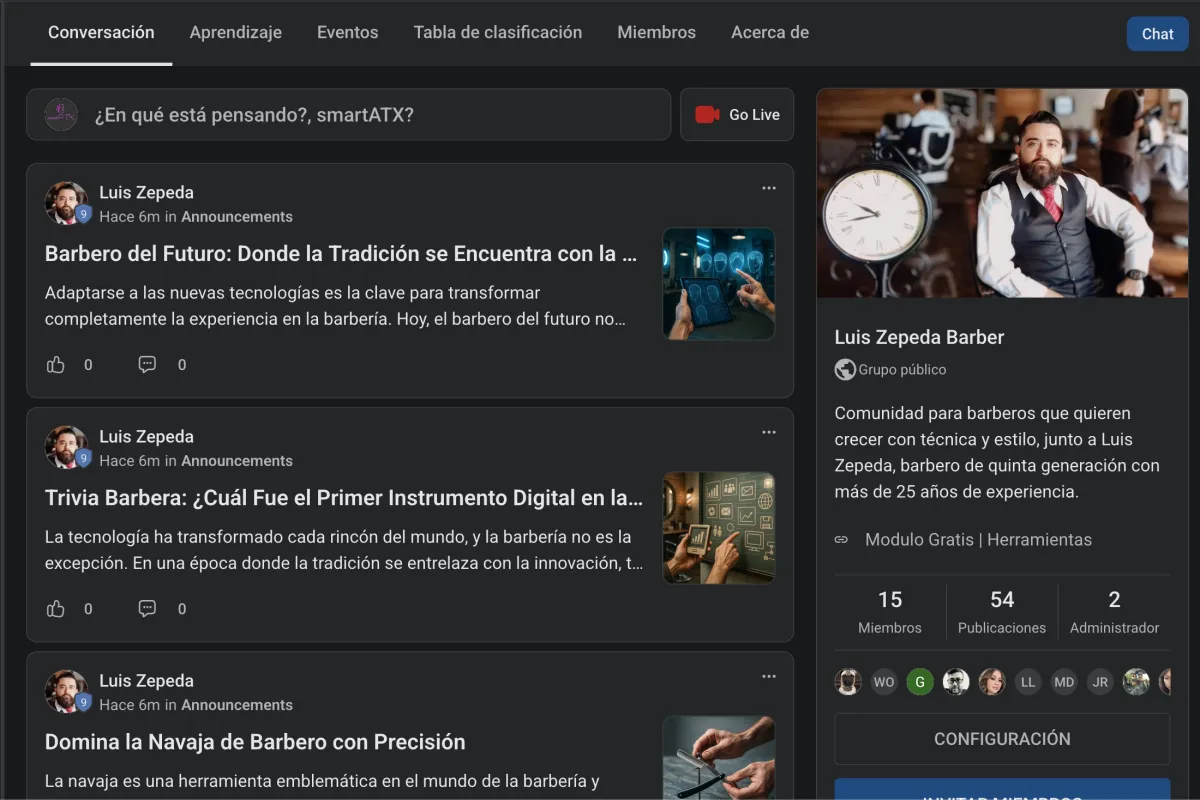The image size is (1200, 800).
Task: Open author name Luis Zepeda on Trivia Barbera post
Action: coord(146,437)
